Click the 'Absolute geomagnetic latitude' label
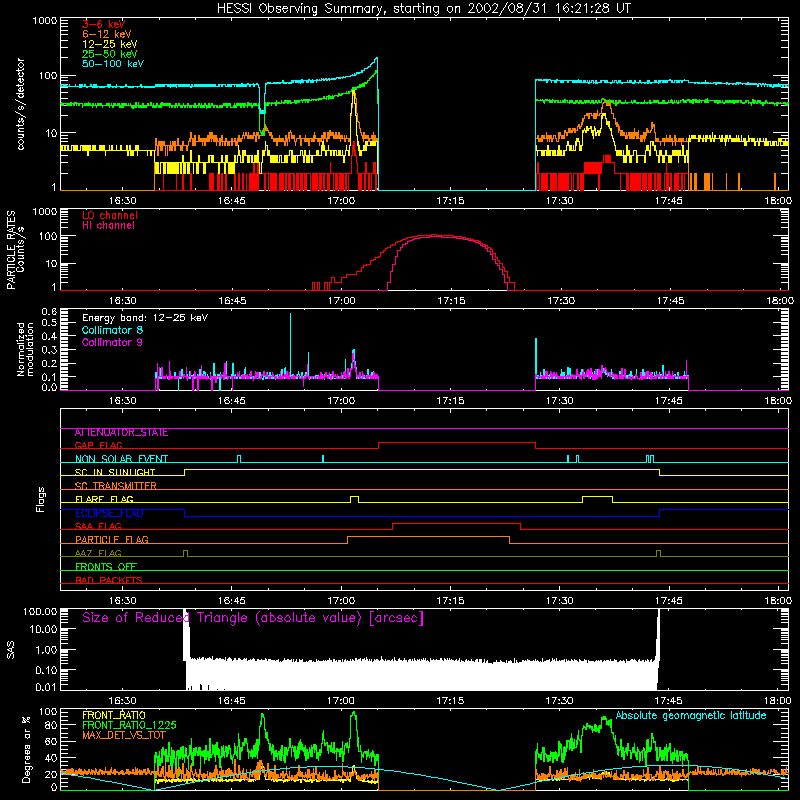 pos(691,715)
